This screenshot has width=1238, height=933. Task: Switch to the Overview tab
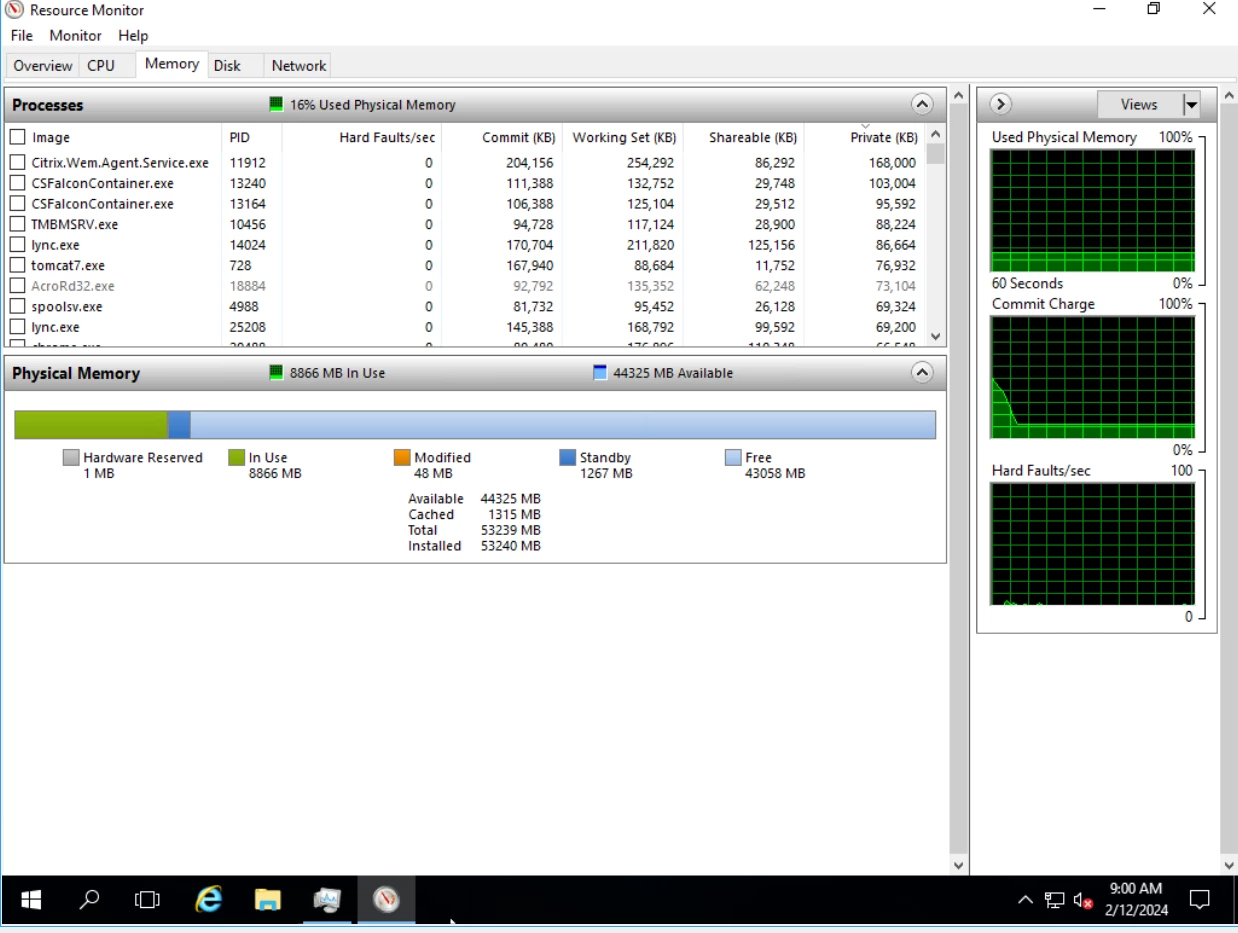point(42,65)
